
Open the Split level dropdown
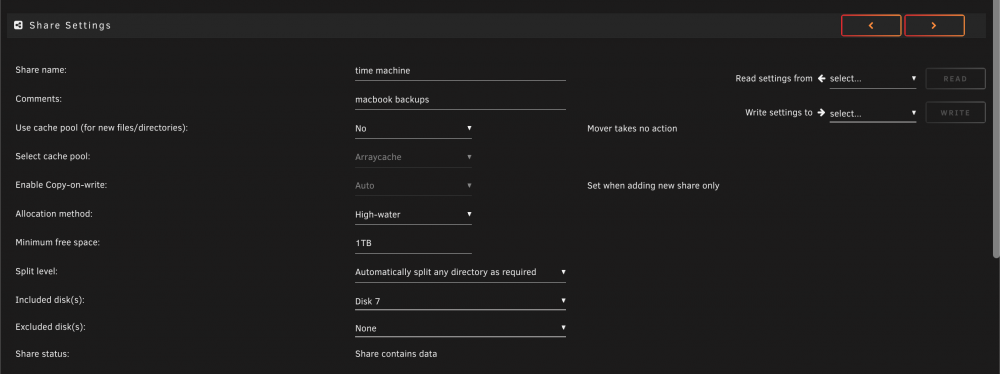pyautogui.click(x=460, y=272)
